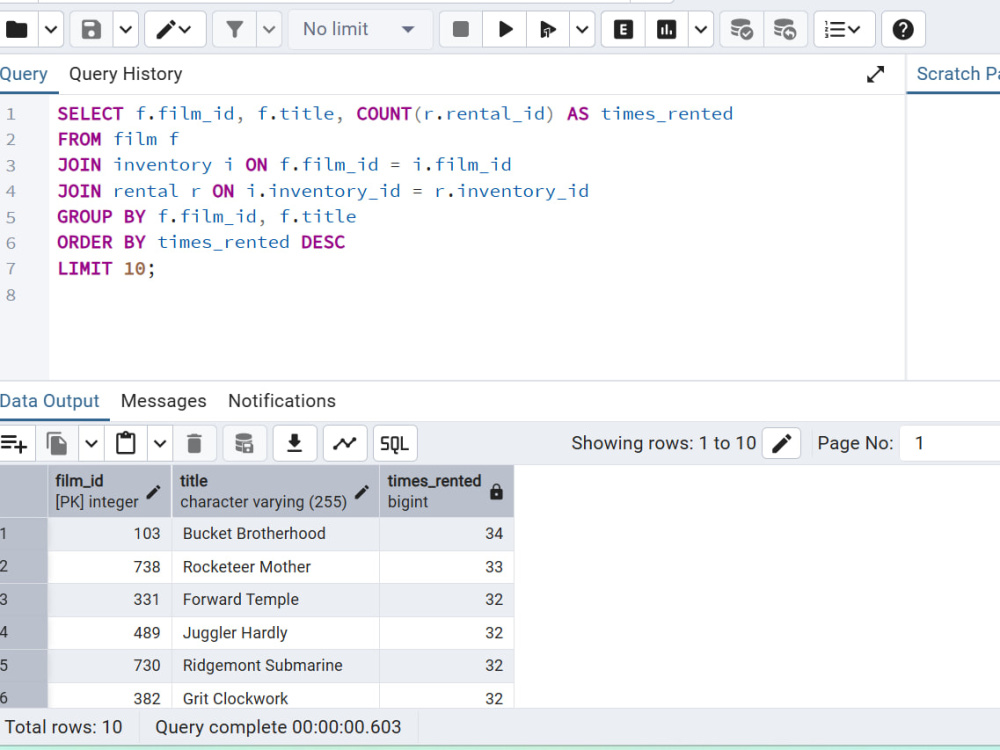
Task: Click the 'Query complete 00:00:00.603' status text
Action: tap(278, 727)
